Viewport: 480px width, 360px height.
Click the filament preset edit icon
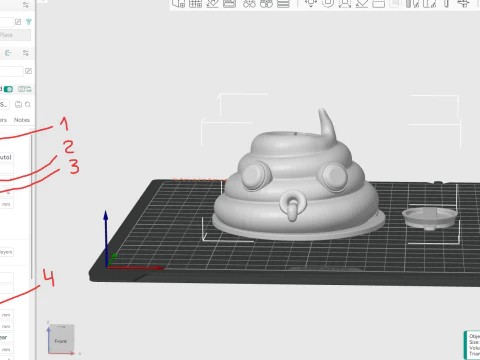(28, 71)
